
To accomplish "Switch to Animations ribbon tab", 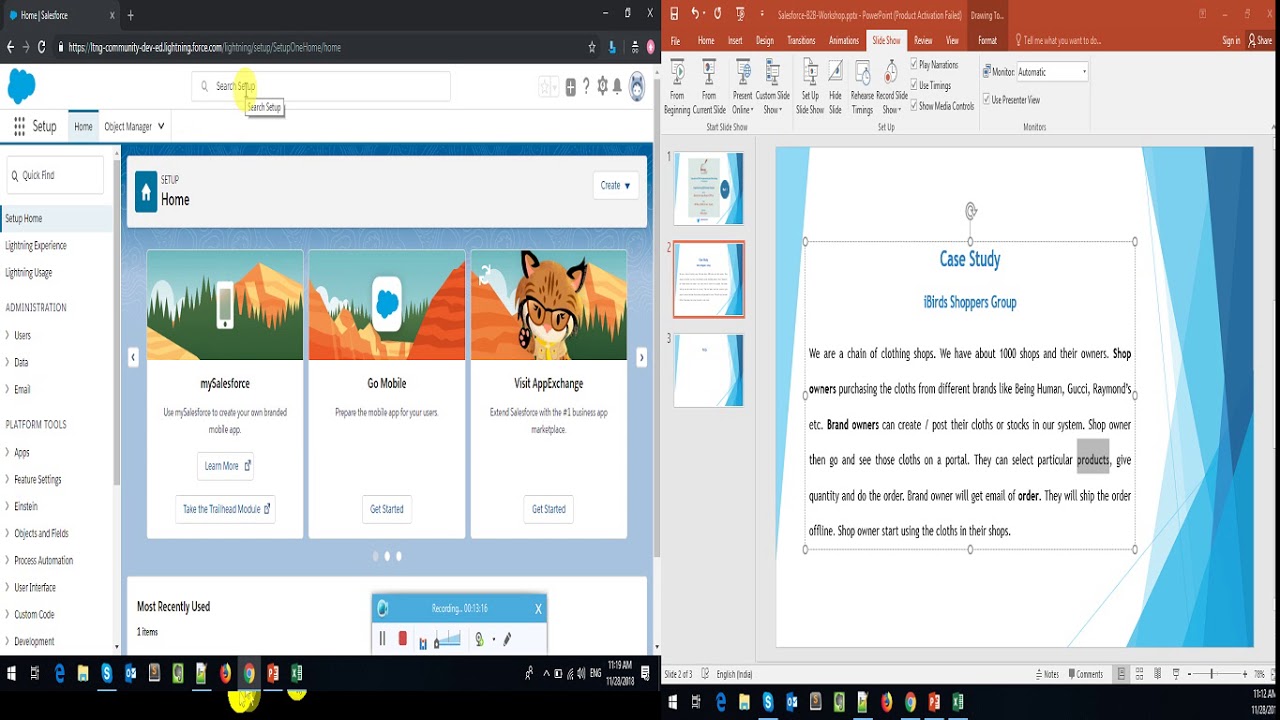I will (844, 41).
